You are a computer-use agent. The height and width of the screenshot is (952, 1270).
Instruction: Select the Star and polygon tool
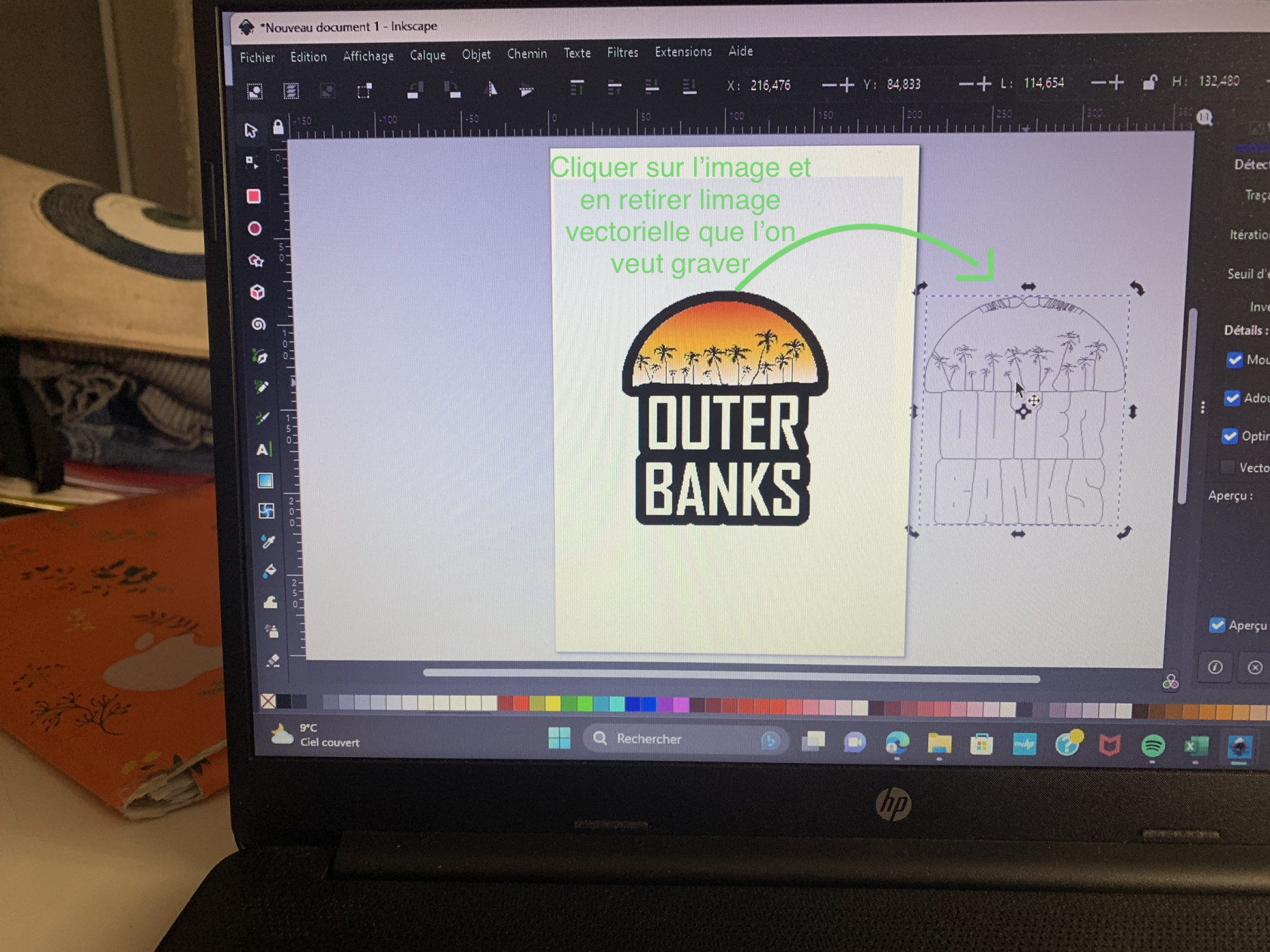tap(256, 261)
